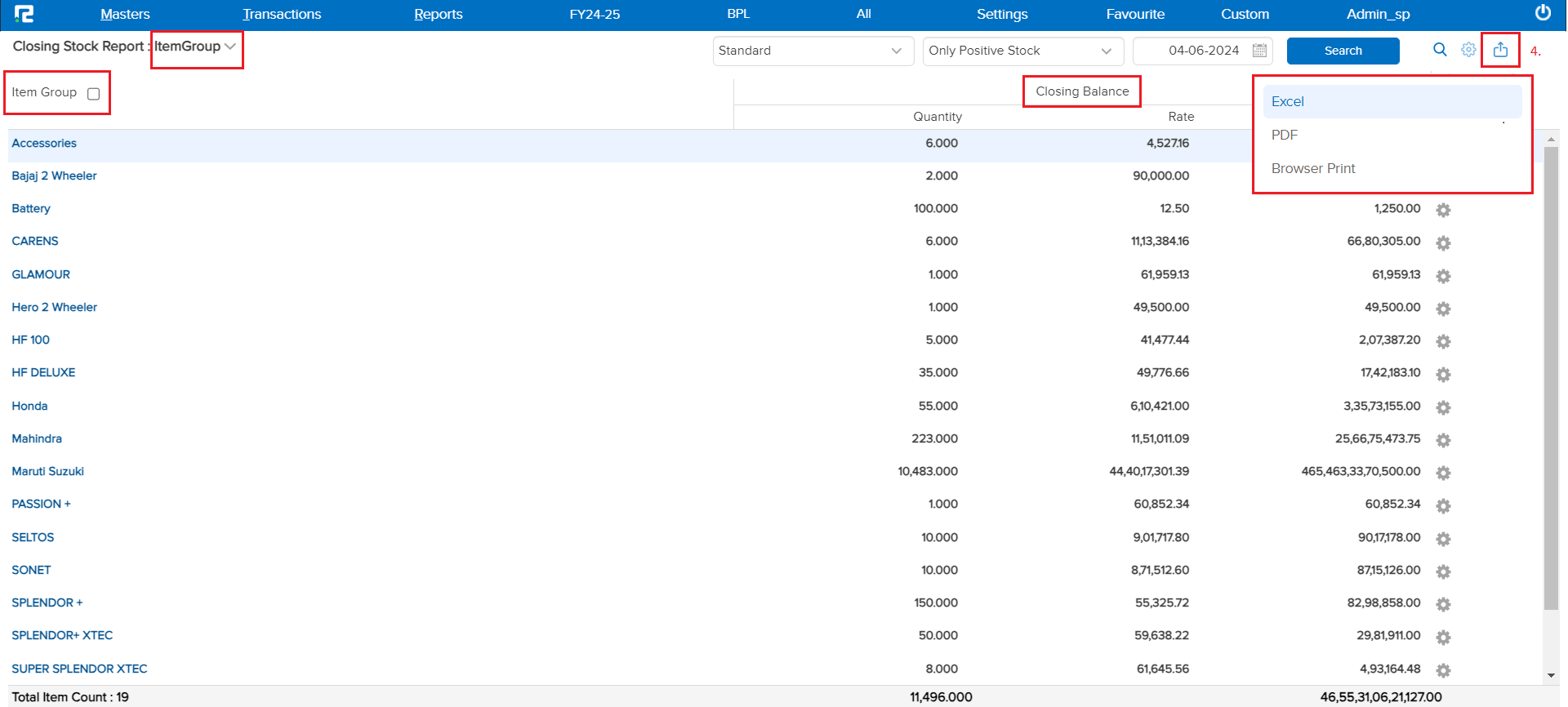Open the Standard view dropdown

813,51
